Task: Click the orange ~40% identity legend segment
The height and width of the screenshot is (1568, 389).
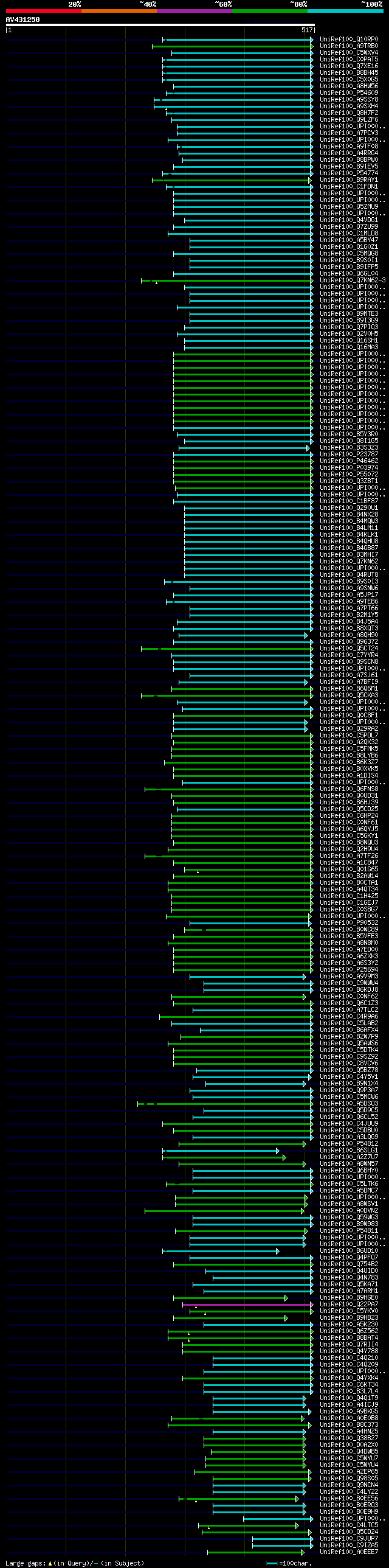Action: click(x=119, y=11)
